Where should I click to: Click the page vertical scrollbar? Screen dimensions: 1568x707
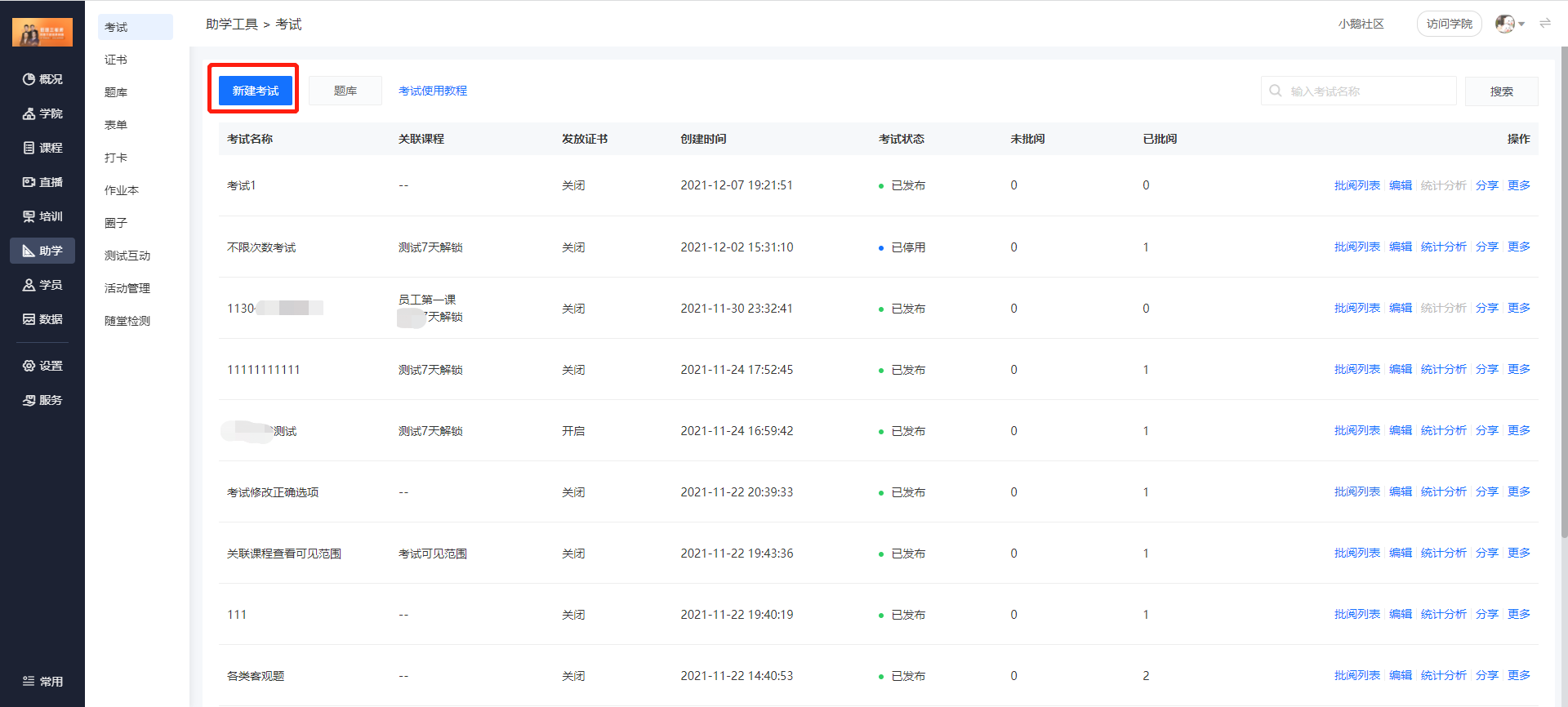click(x=1564, y=294)
